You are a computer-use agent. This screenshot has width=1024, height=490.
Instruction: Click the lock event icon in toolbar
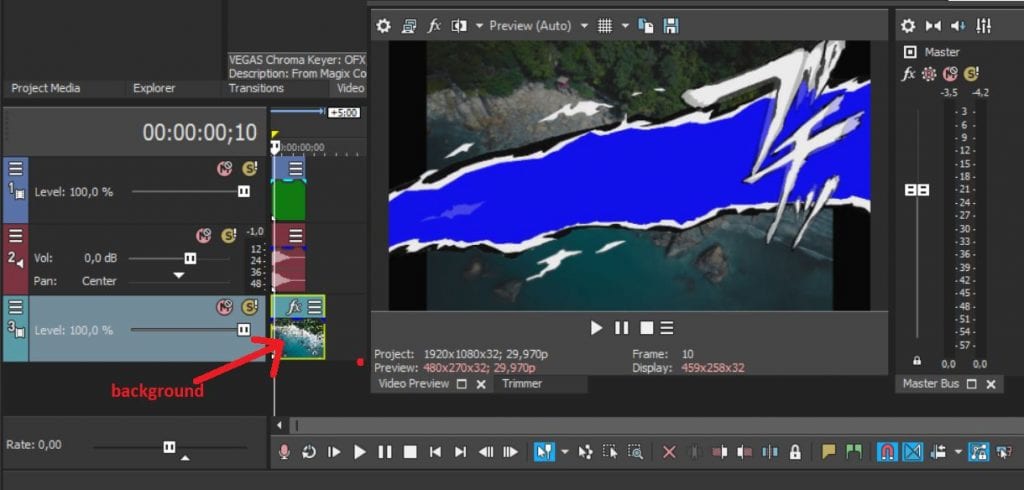(x=795, y=453)
